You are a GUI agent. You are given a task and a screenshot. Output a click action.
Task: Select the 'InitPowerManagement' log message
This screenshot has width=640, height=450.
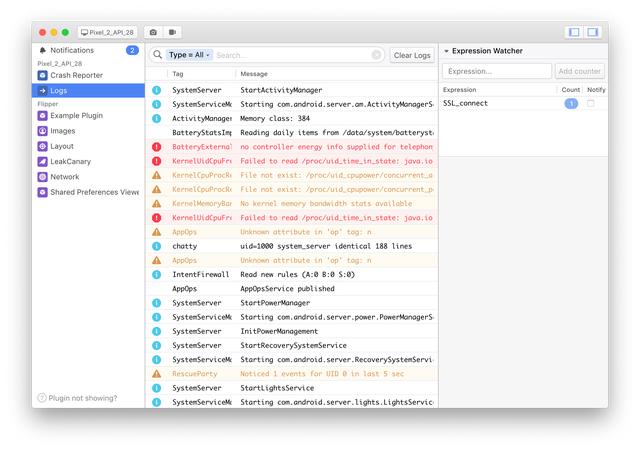point(279,331)
